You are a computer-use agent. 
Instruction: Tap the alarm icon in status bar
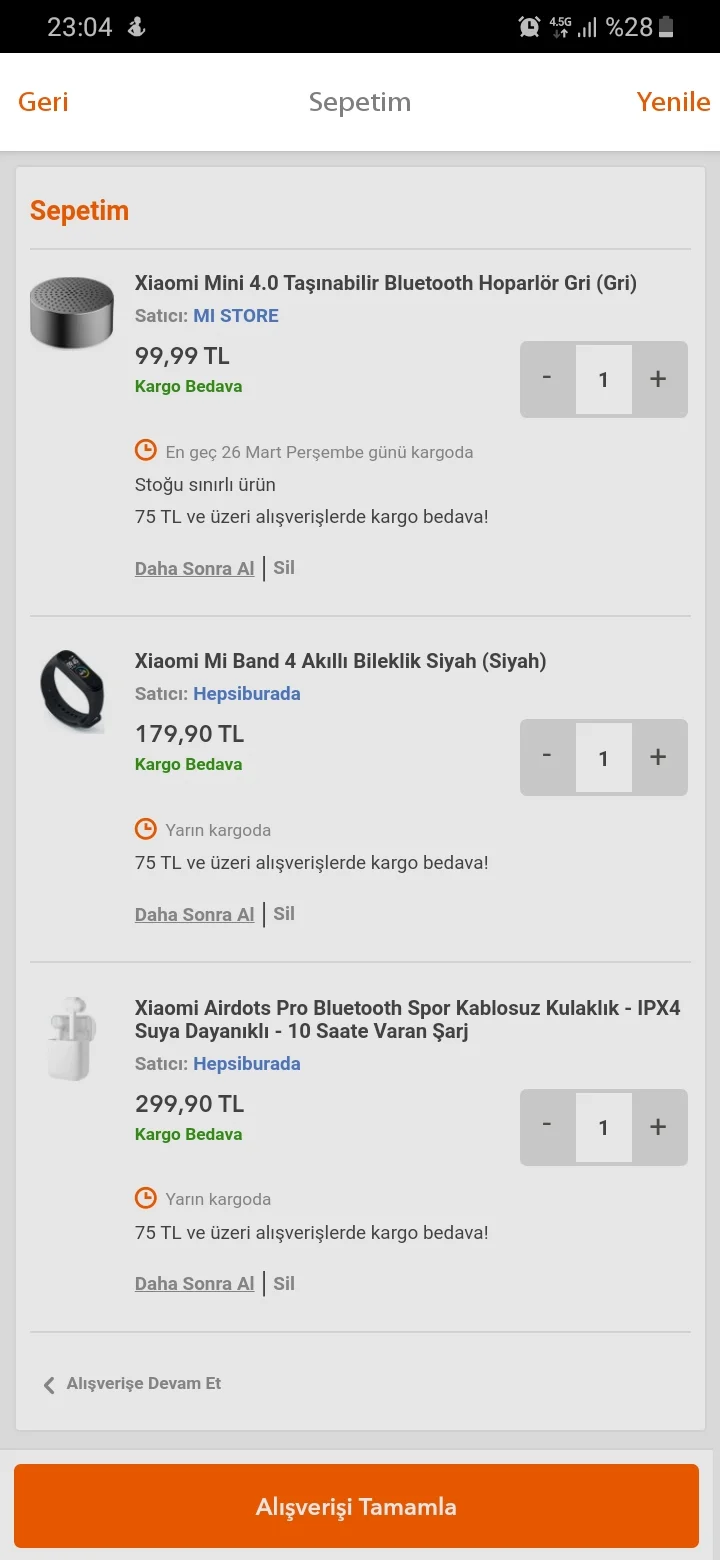(529, 27)
